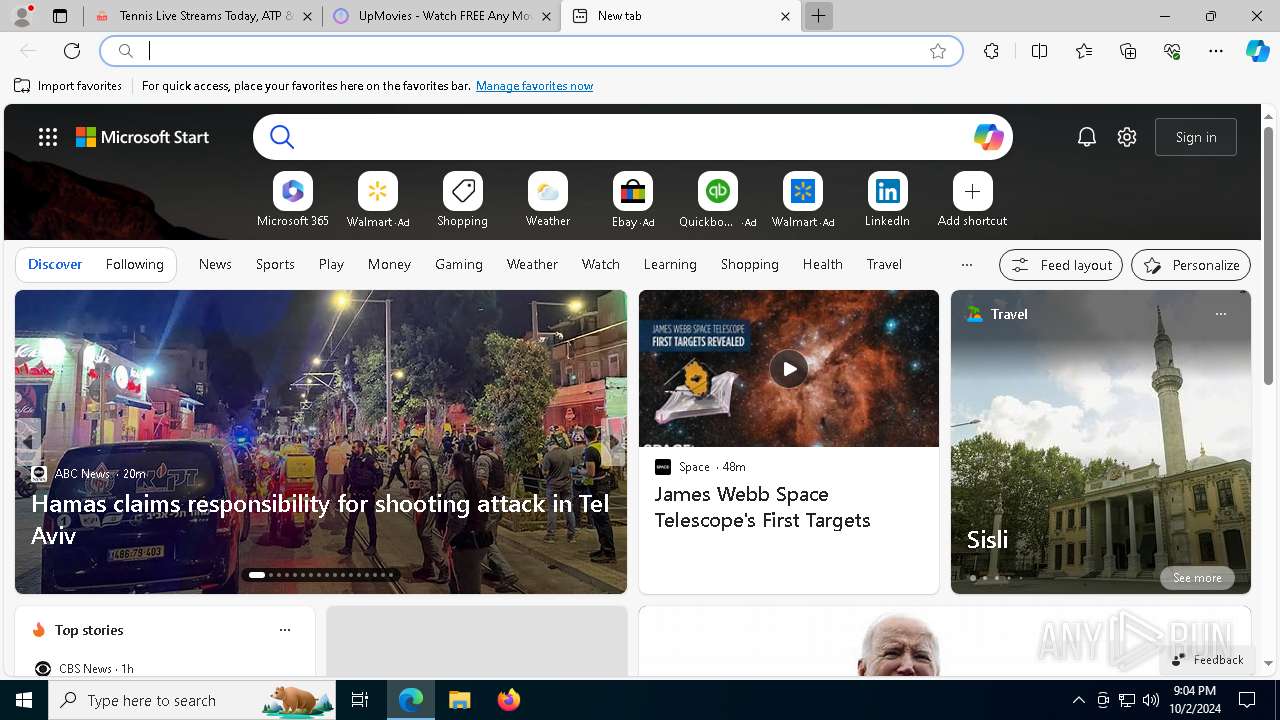Play the James Webb Space Telescope video
Image resolution: width=1280 pixels, height=720 pixels.
click(x=789, y=369)
